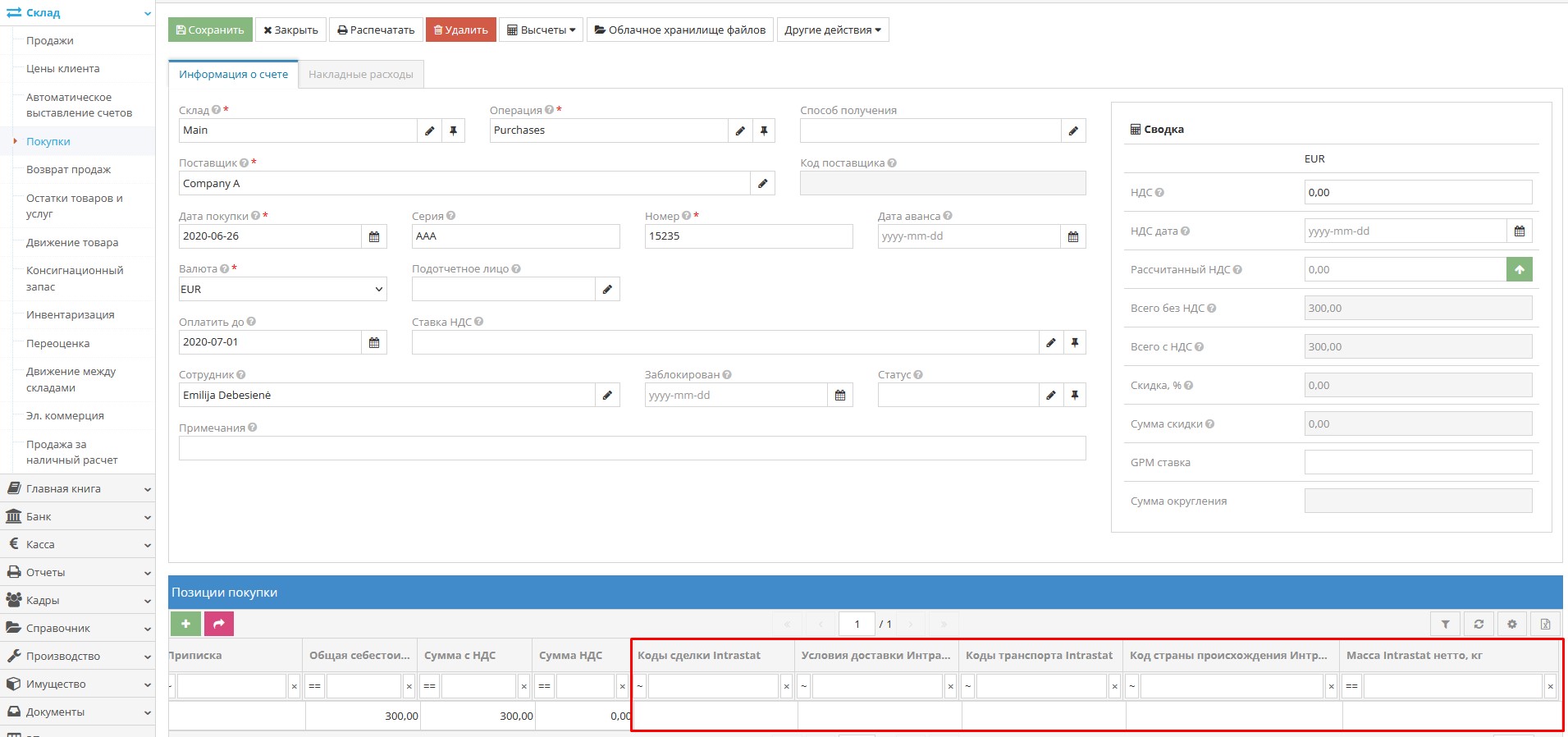
Task: Switch to Накладные расходы tab
Action: point(360,75)
